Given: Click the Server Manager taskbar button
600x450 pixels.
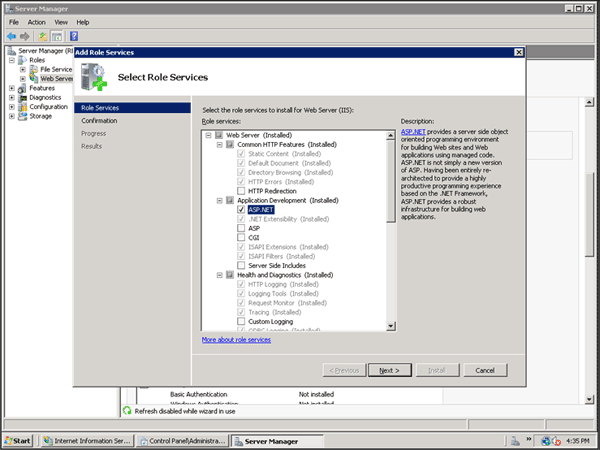Looking at the screenshot, I should pyautogui.click(x=277, y=441).
